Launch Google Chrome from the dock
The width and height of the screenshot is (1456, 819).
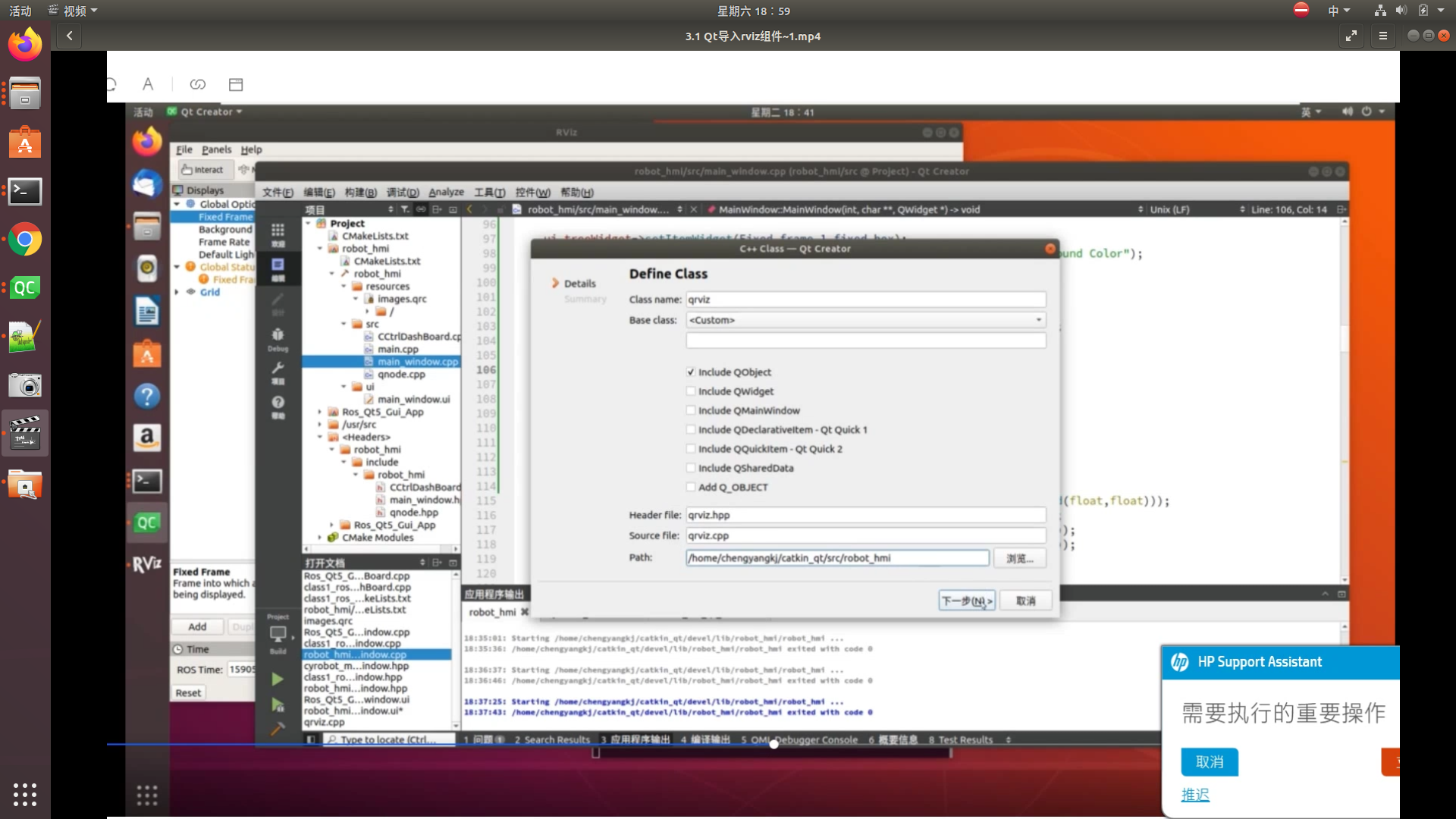coord(25,240)
